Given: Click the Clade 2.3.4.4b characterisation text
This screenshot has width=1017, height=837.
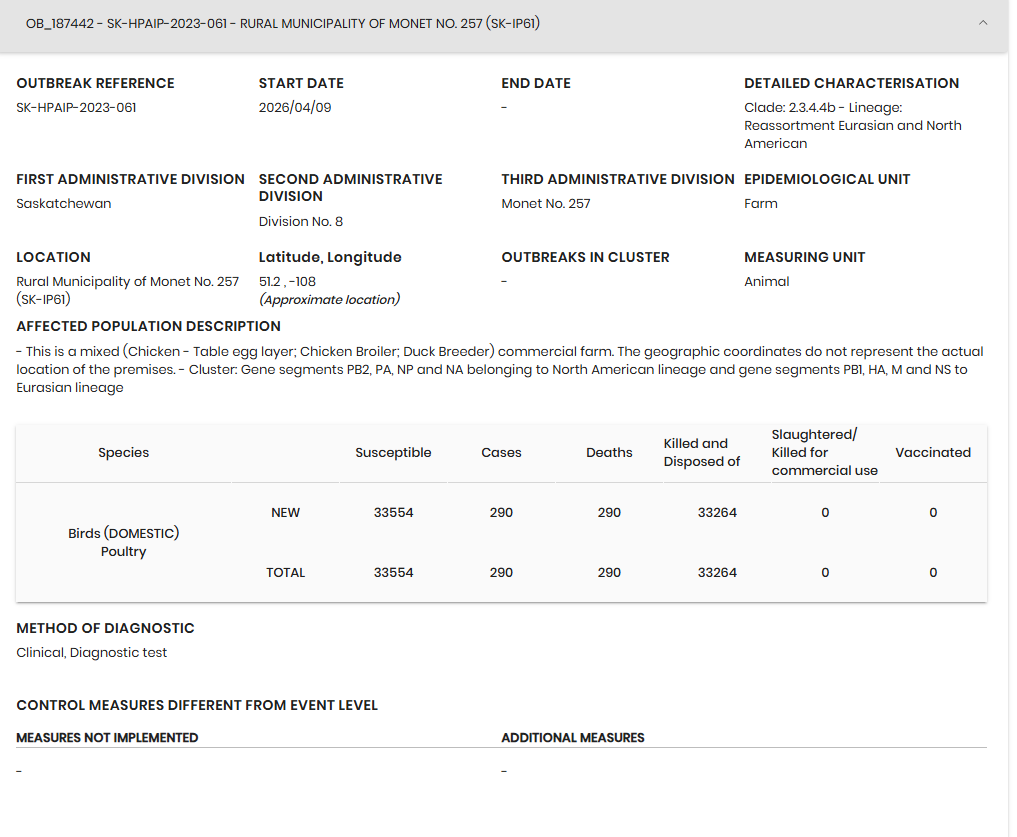Looking at the screenshot, I should tap(853, 126).
